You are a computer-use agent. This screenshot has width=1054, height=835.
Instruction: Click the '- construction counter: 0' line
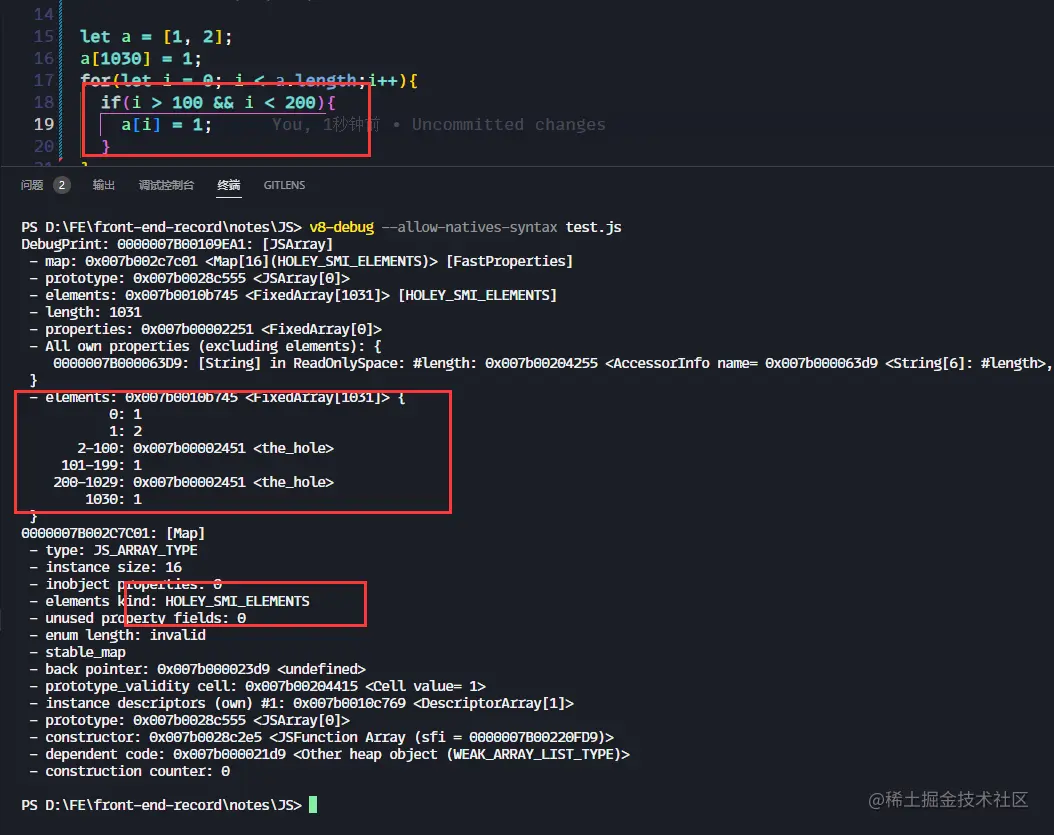pos(130,771)
